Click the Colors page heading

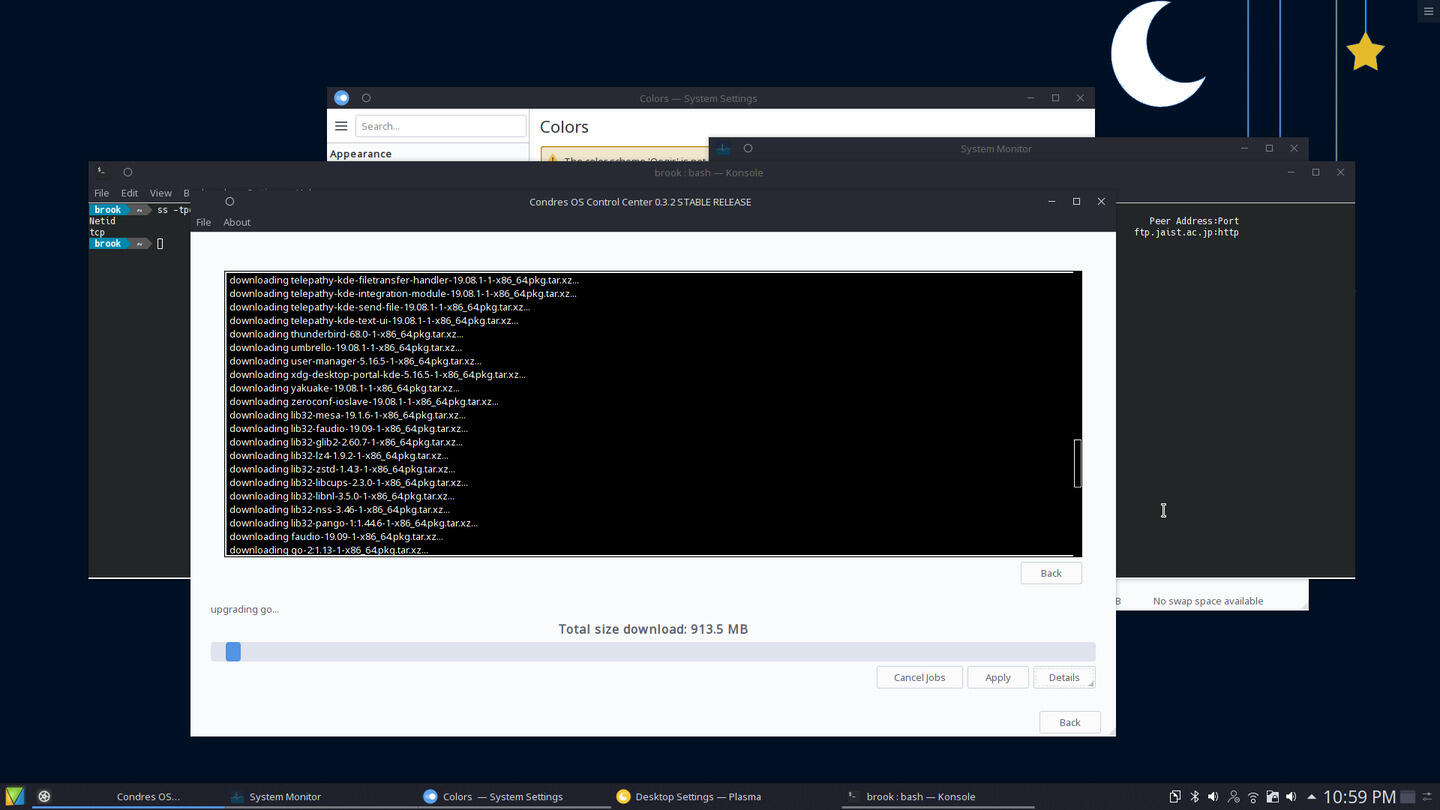(x=564, y=127)
